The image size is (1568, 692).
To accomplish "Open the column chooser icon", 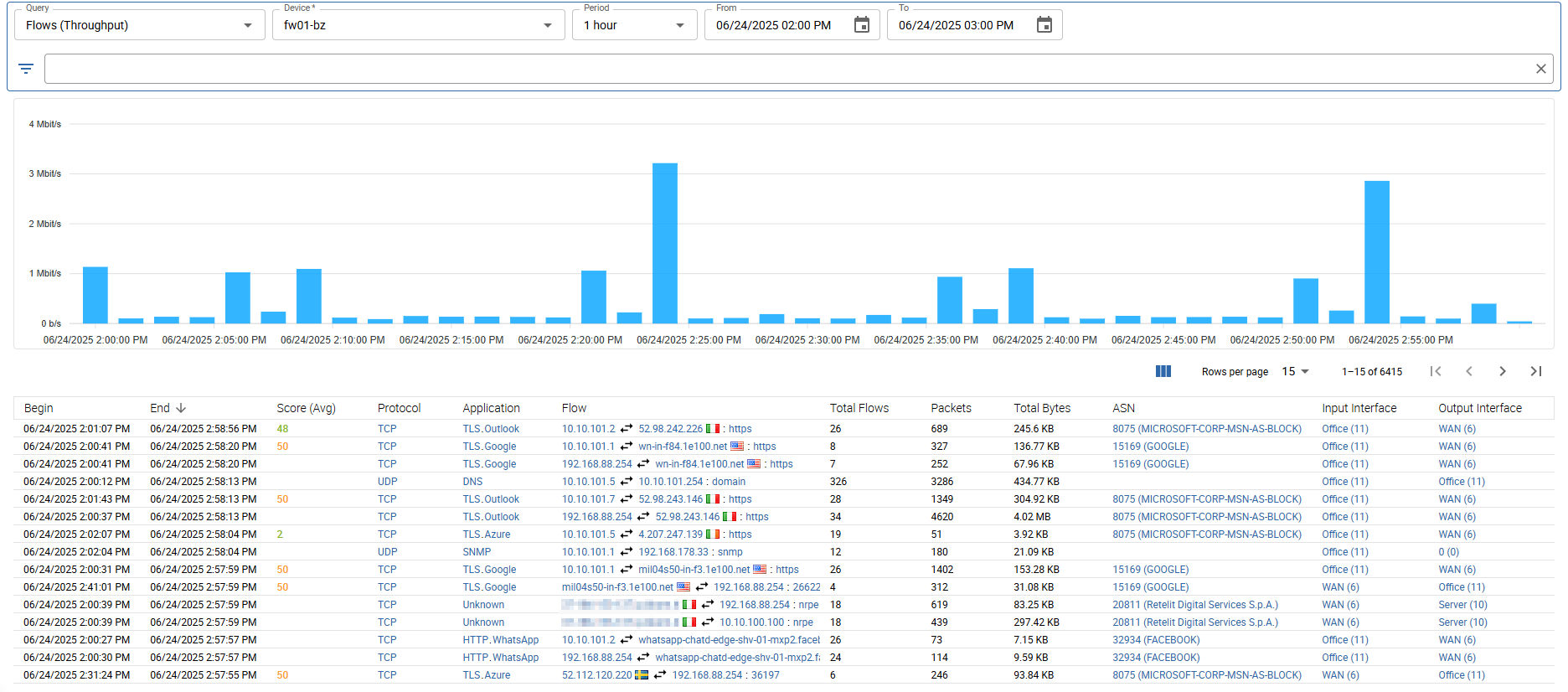I will tap(1163, 371).
